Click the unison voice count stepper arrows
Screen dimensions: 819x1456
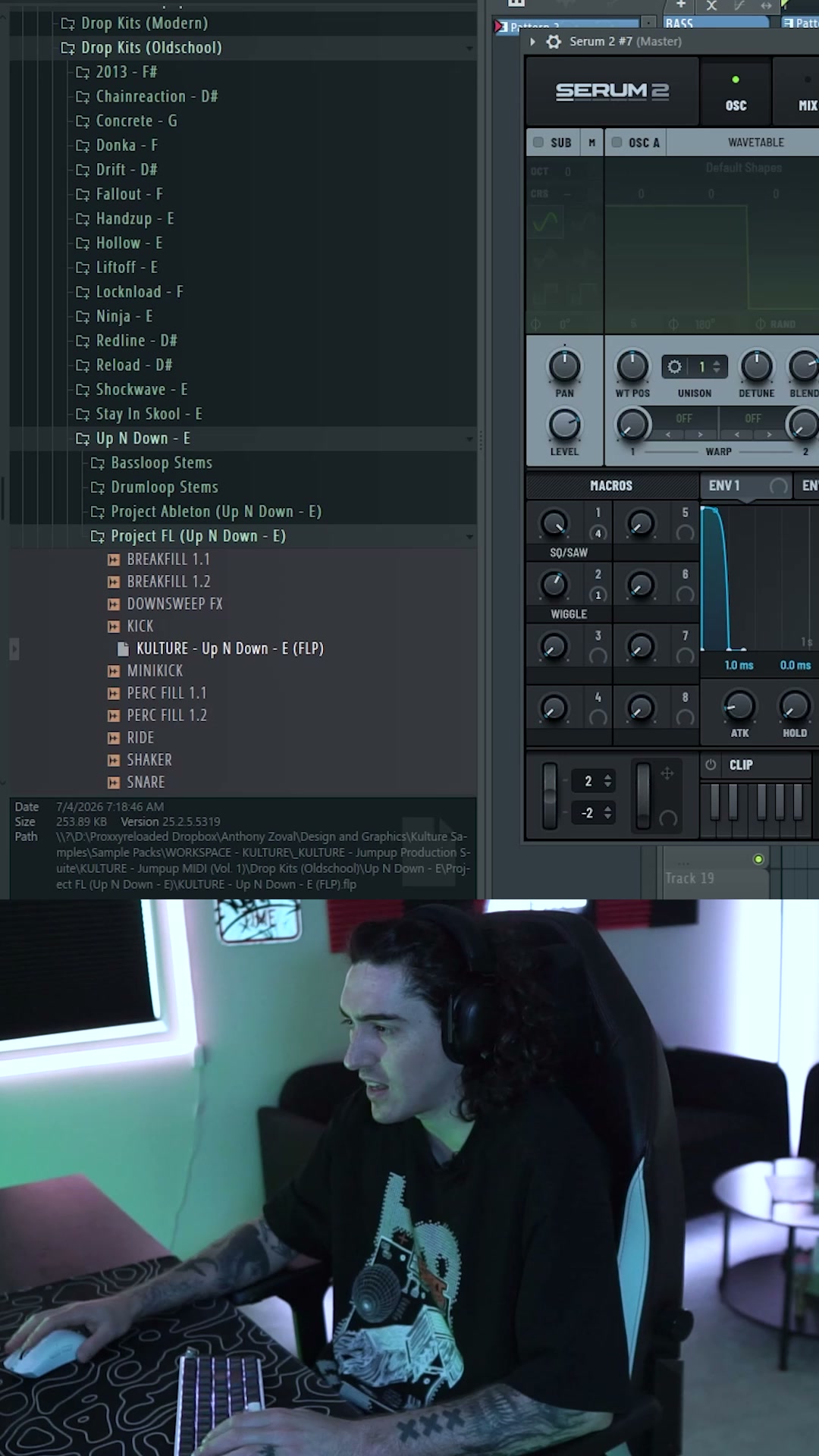(716, 367)
